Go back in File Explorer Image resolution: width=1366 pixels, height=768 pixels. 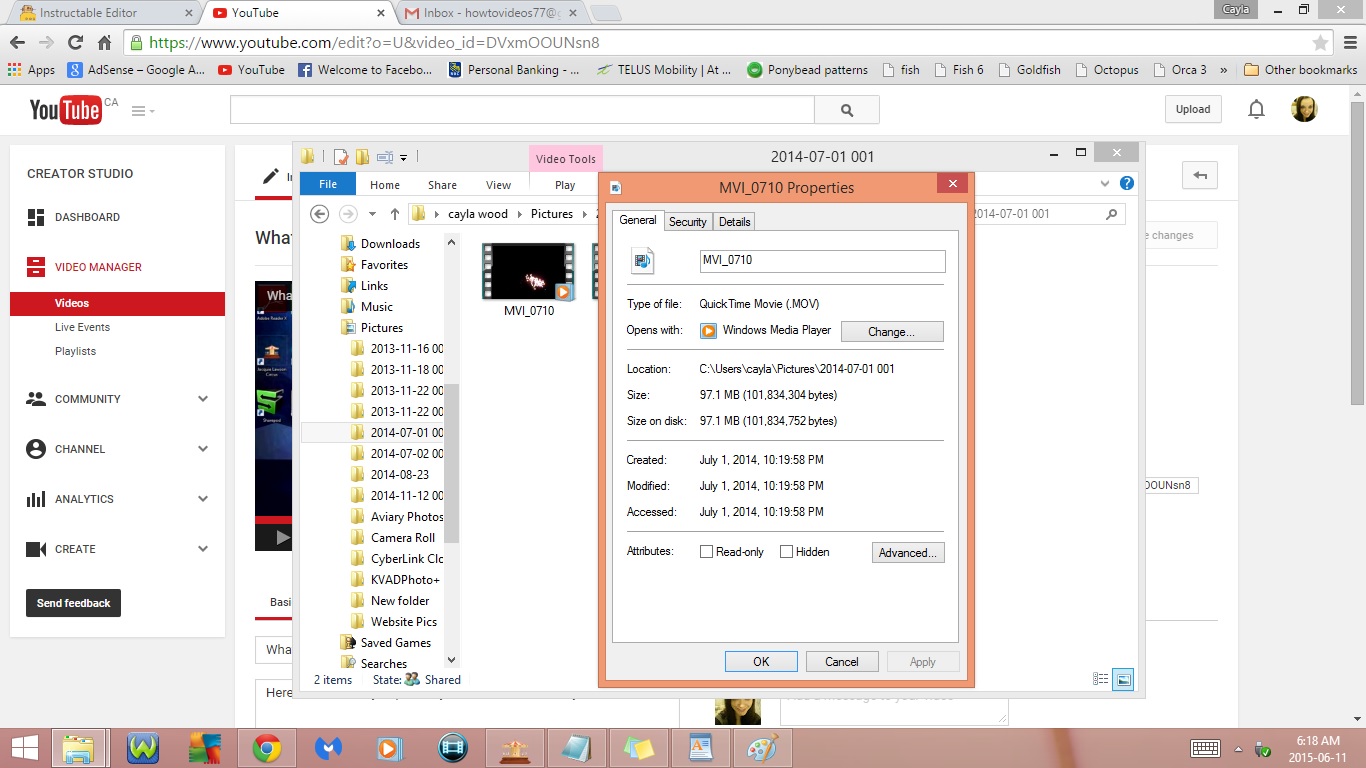(319, 214)
